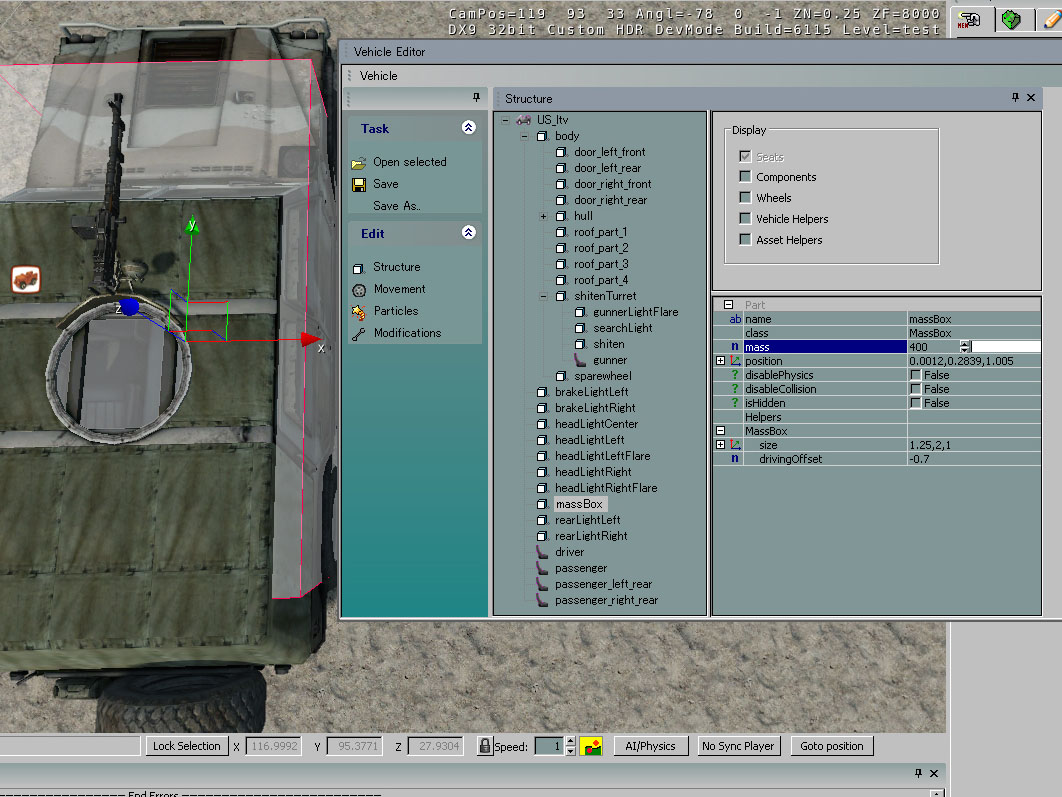The width and height of the screenshot is (1062, 797).
Task: Click the speed lock icon in status bar
Action: [484, 746]
